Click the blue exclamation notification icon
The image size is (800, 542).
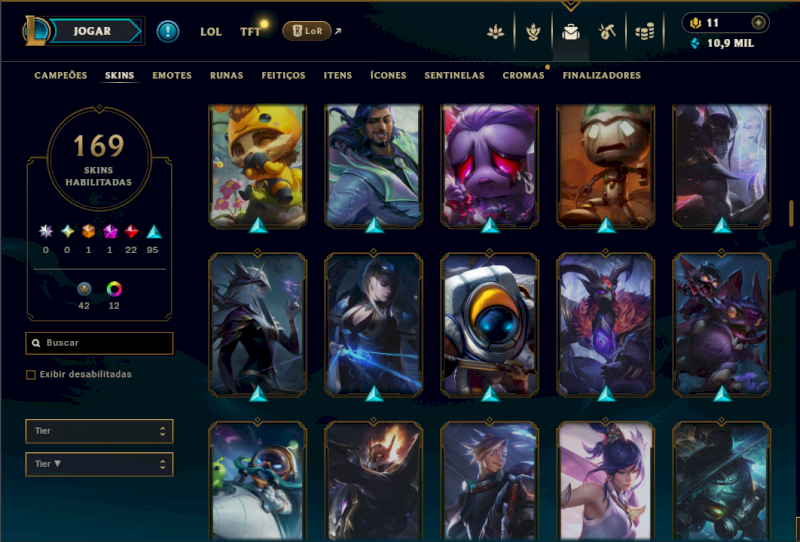coord(168,31)
